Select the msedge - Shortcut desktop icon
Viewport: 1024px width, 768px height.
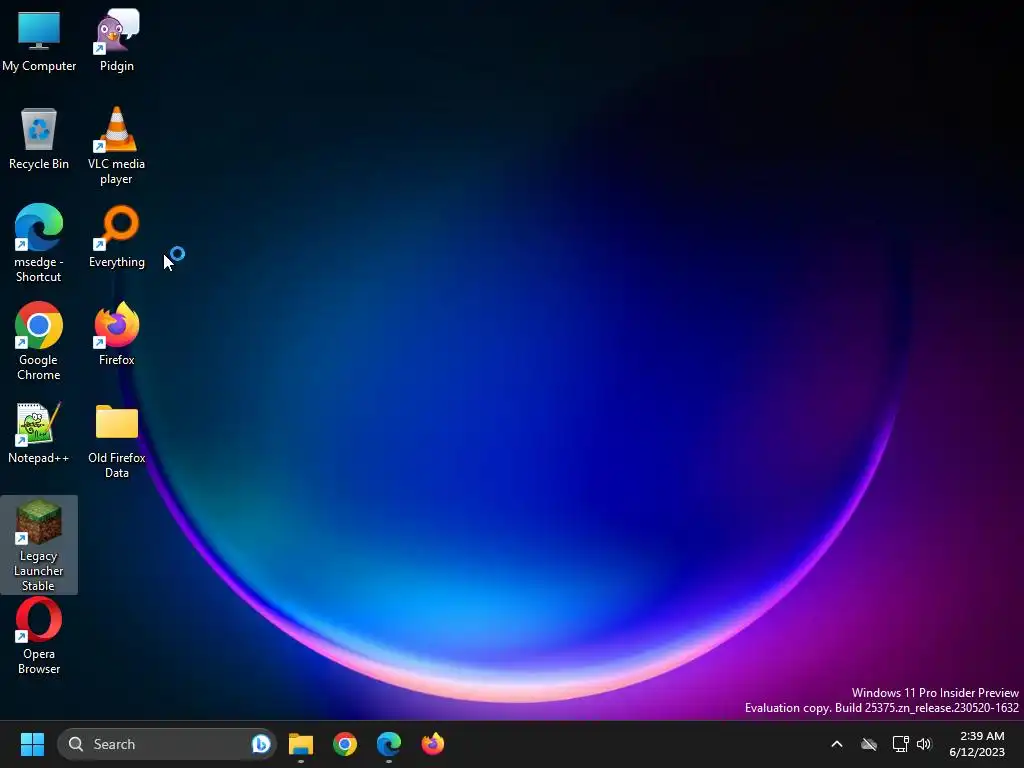tap(39, 244)
